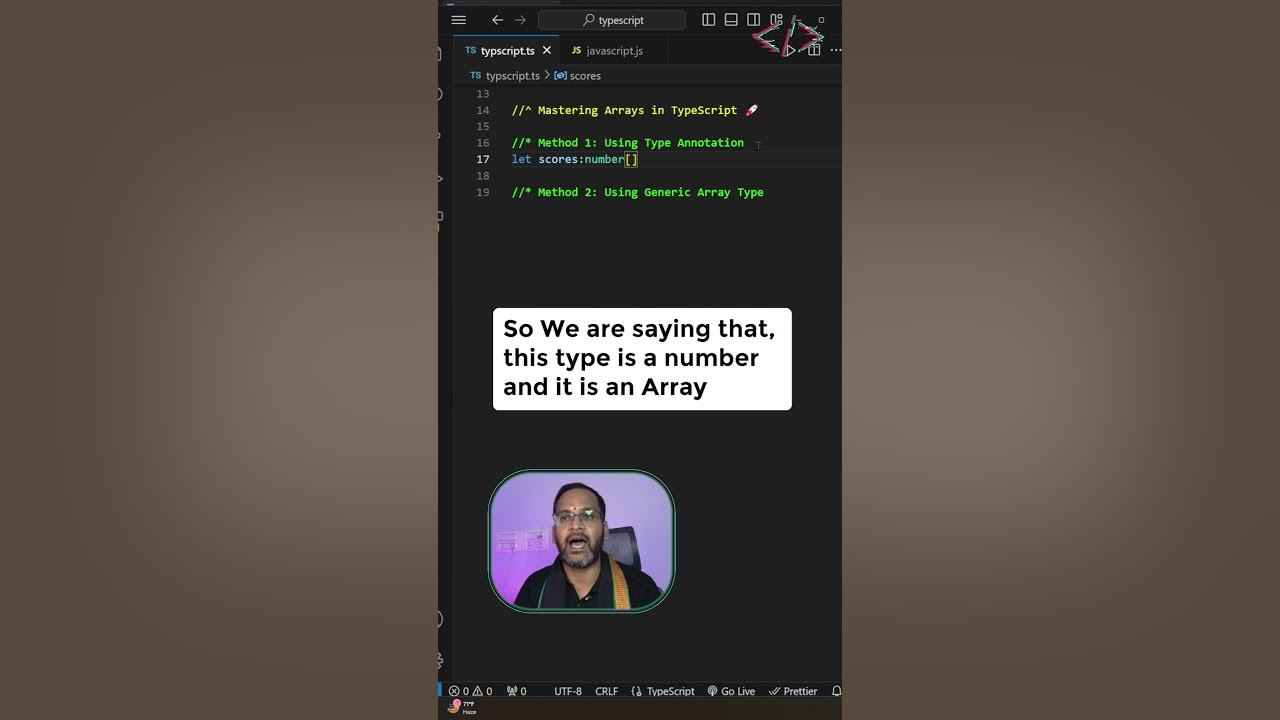Image resolution: width=1280 pixels, height=720 pixels.
Task: Start the Go Live server
Action: click(731, 691)
